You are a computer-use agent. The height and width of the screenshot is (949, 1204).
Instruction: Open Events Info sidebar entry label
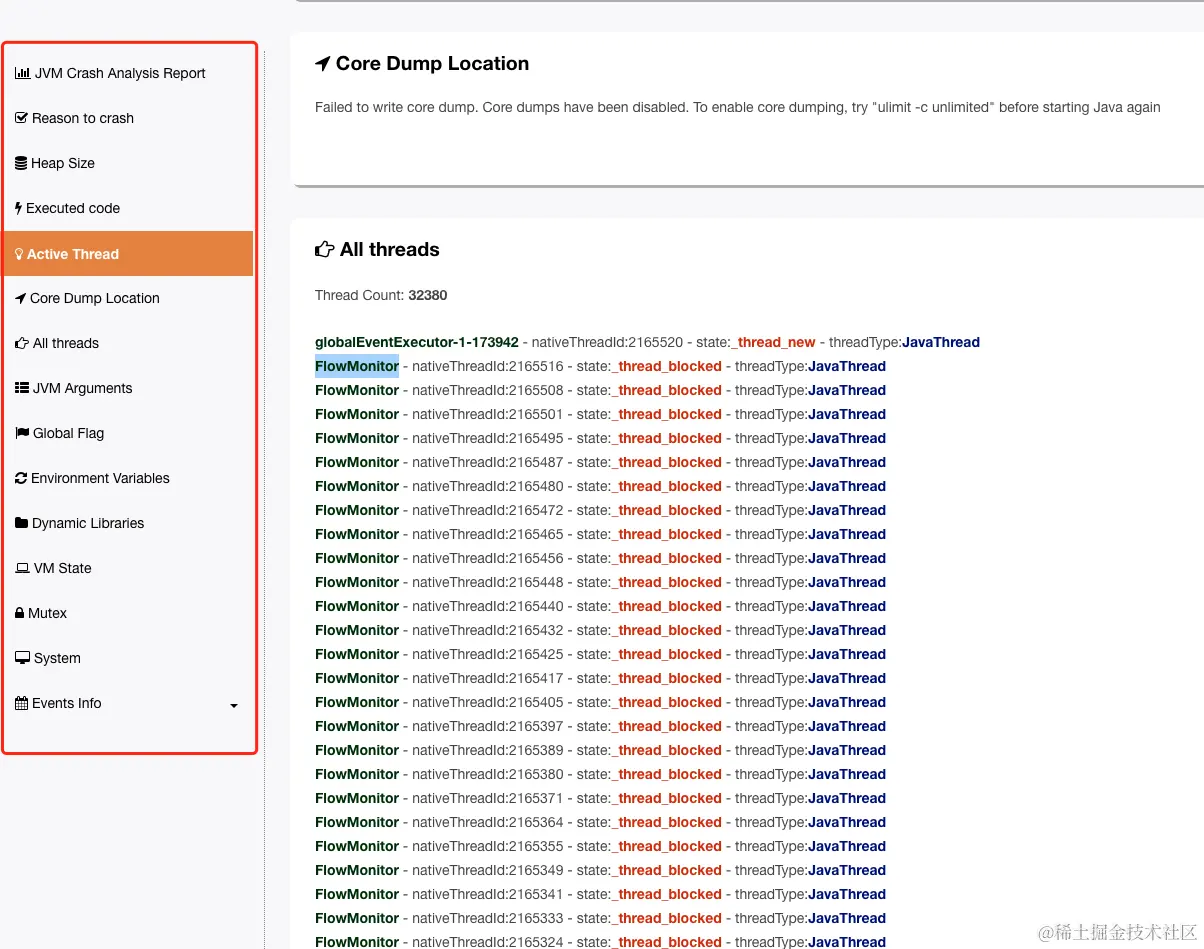point(66,703)
